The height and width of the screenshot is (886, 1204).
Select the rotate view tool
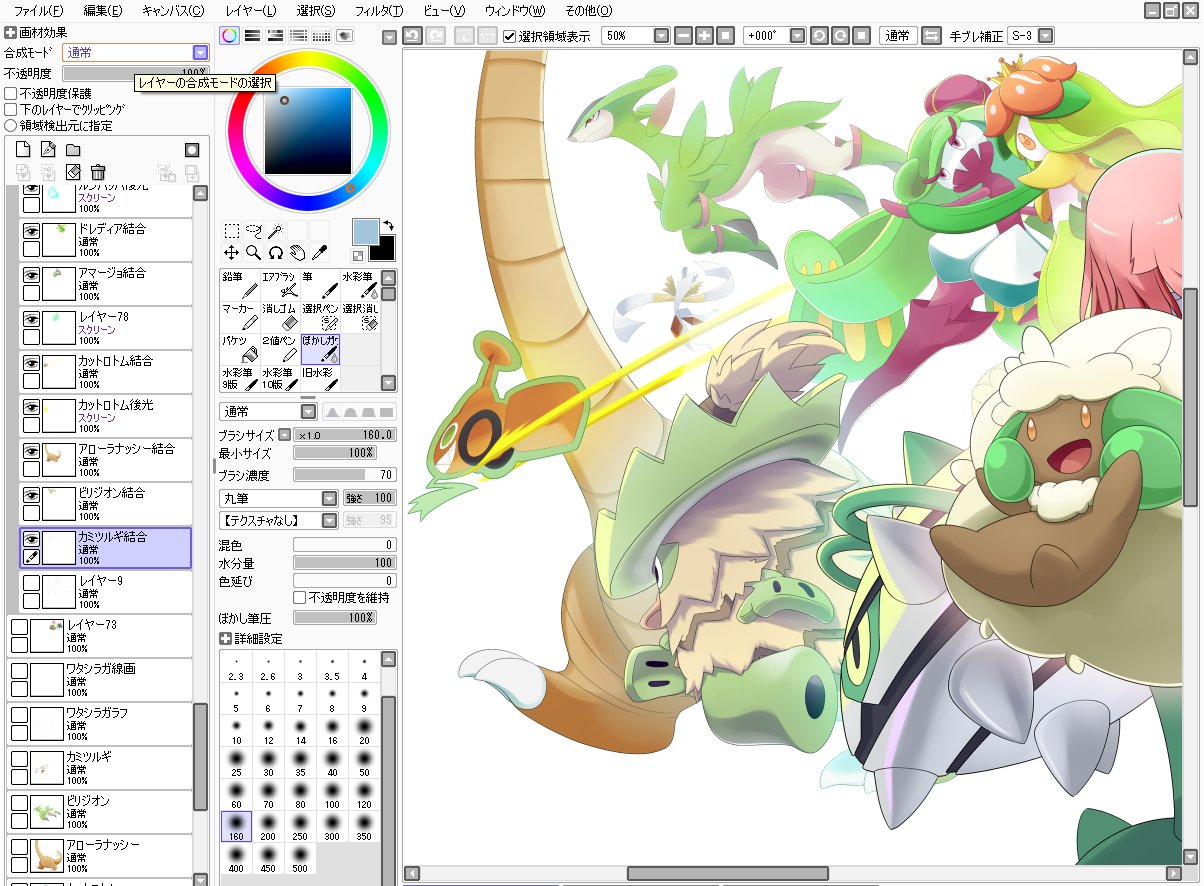pos(276,253)
